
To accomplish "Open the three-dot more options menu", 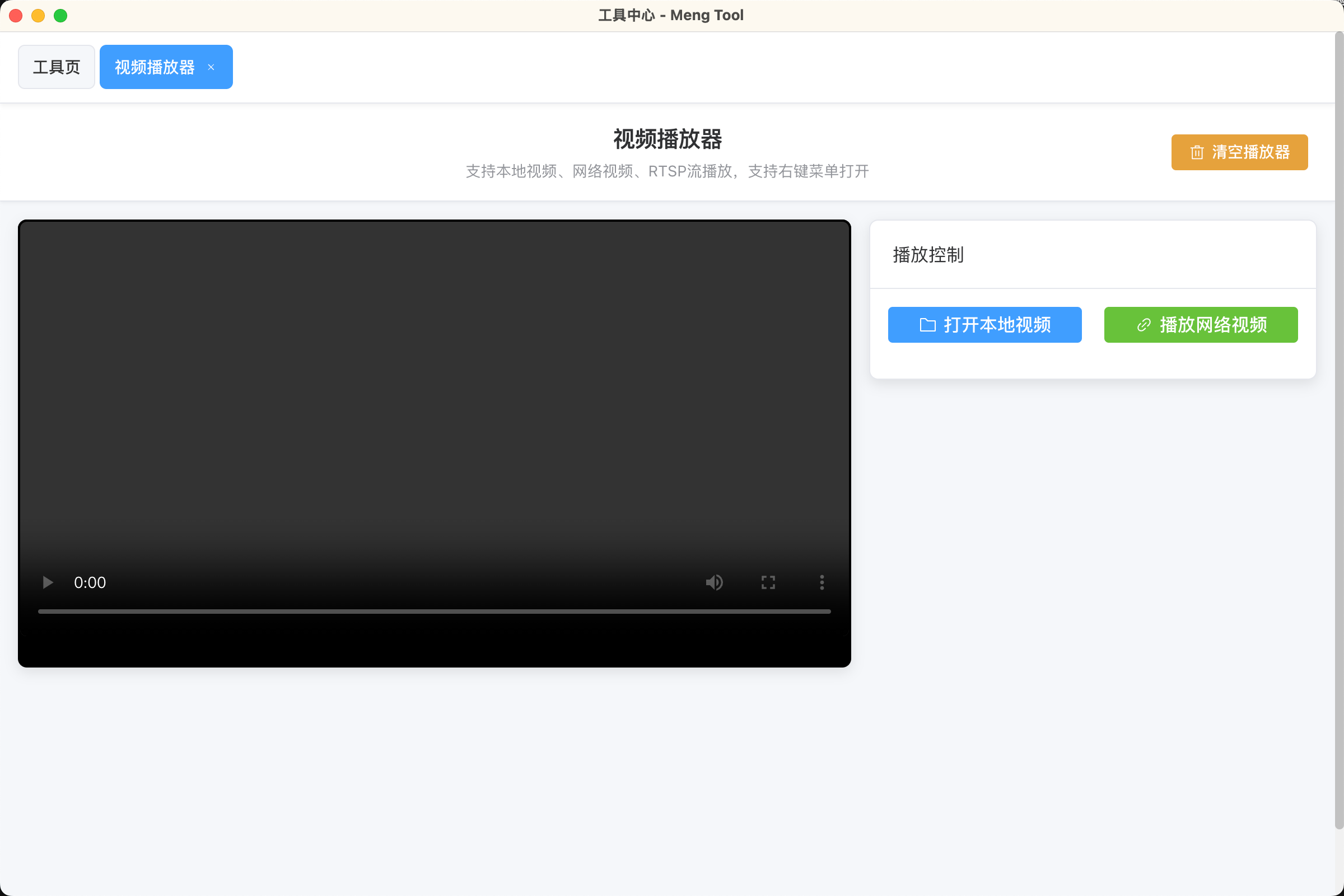I will pyautogui.click(x=822, y=582).
